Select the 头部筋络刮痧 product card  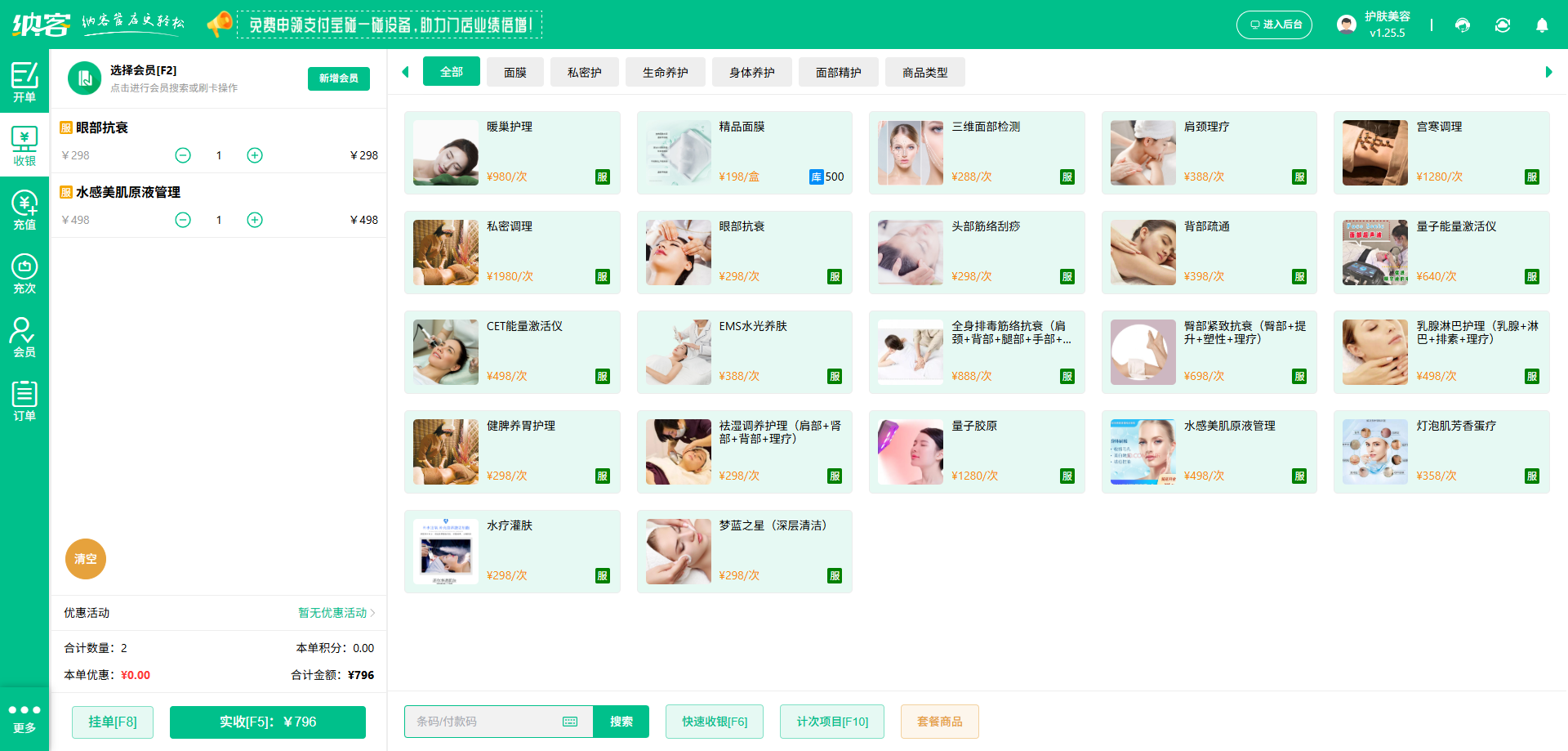pyautogui.click(x=977, y=253)
